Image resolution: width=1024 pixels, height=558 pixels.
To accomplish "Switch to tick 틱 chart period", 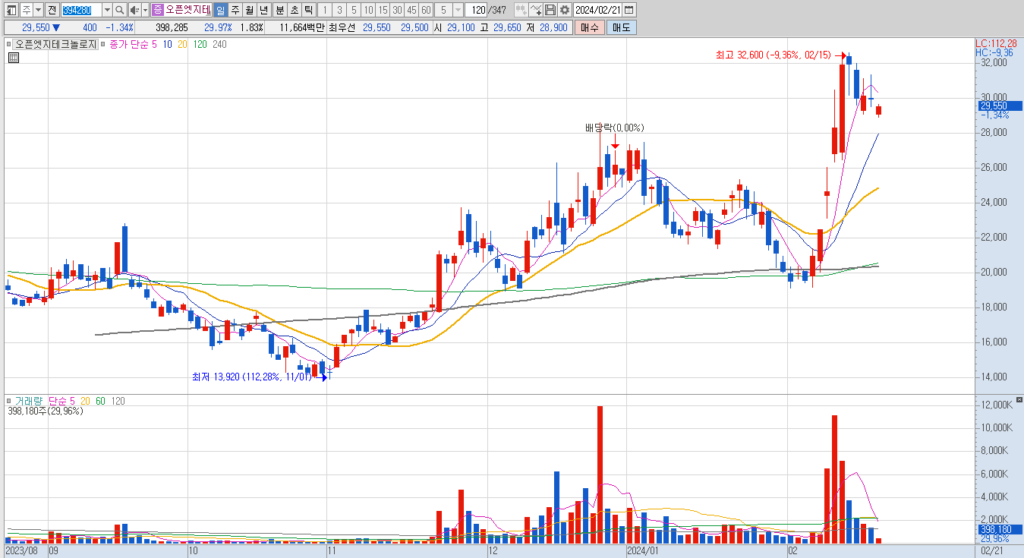I will pyautogui.click(x=309, y=10).
